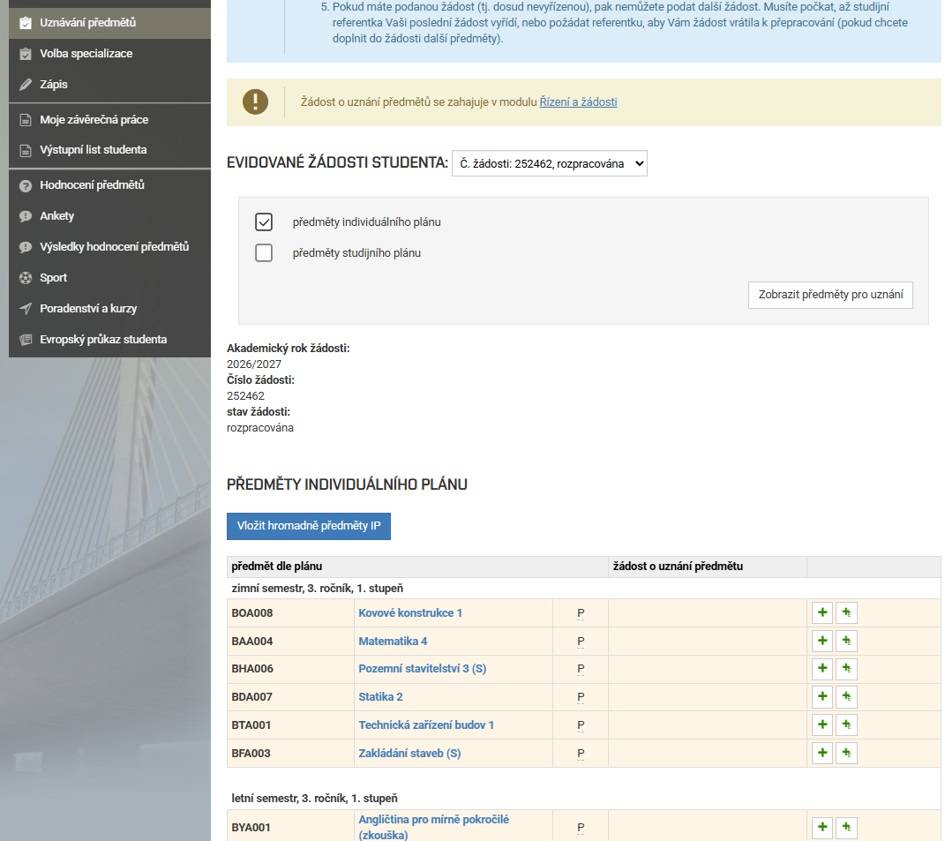This screenshot has height=841, width=945.
Task: Click Zobrazit předměty pro uznání button
Action: [830, 295]
